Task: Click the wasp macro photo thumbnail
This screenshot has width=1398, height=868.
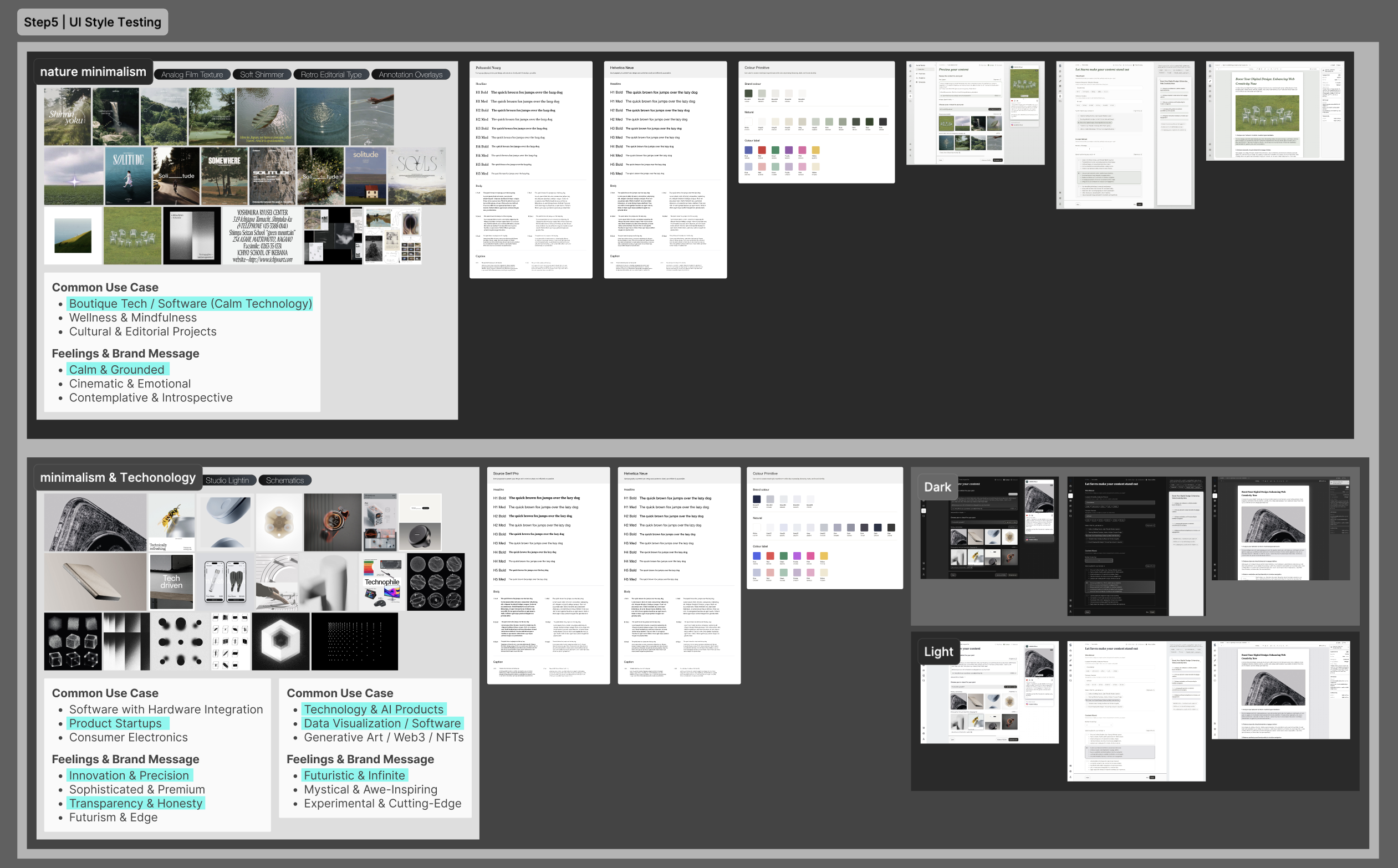Action: click(172, 522)
